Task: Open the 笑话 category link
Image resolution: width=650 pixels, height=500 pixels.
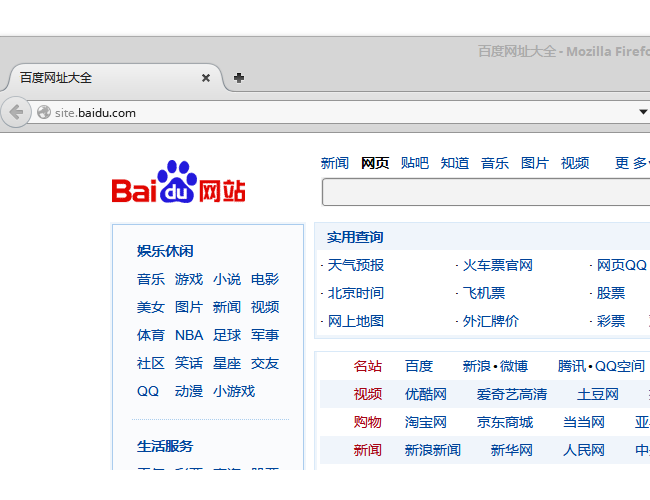Action: tap(189, 363)
